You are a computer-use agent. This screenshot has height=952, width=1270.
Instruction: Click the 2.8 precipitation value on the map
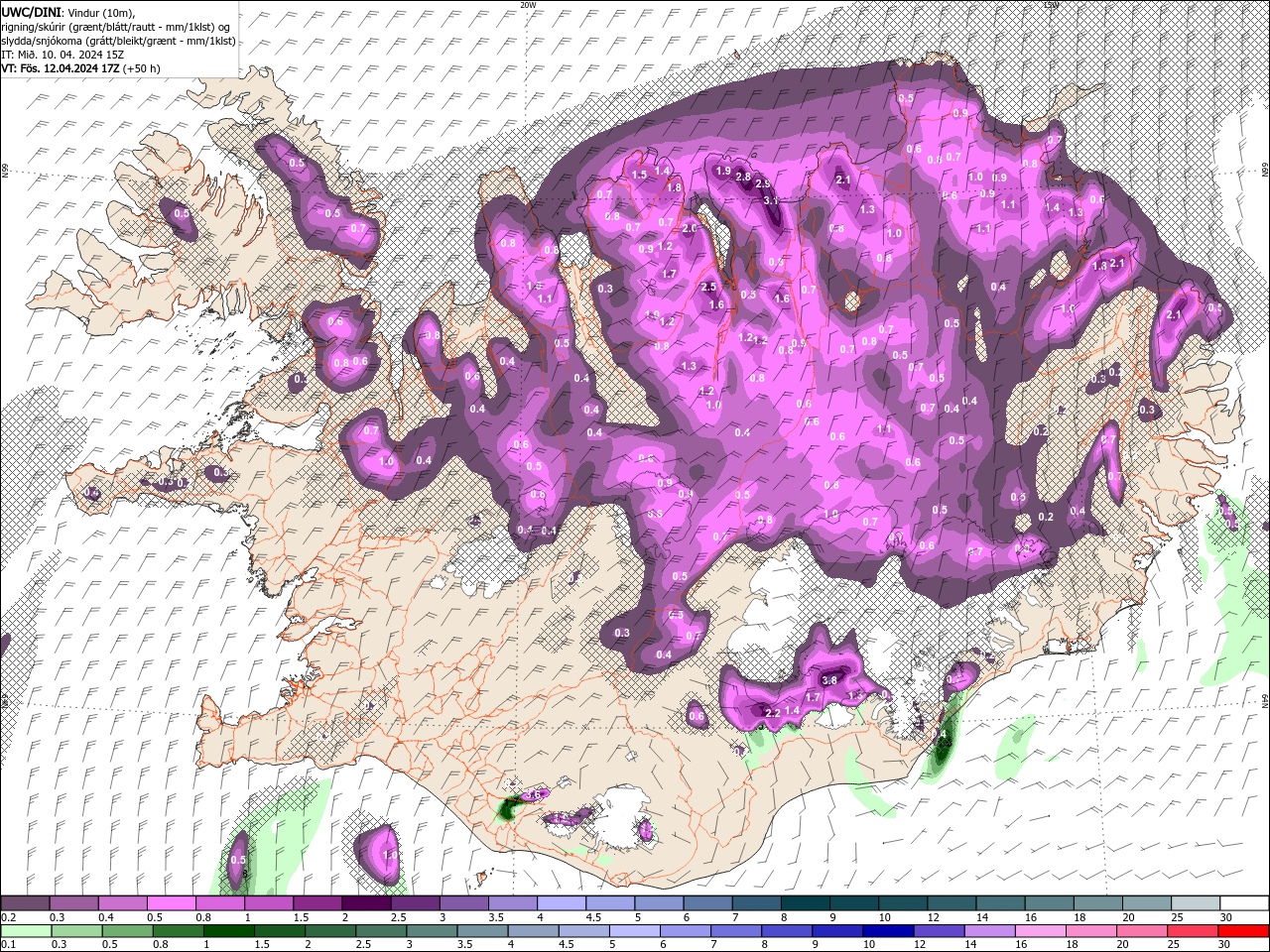pos(743,176)
